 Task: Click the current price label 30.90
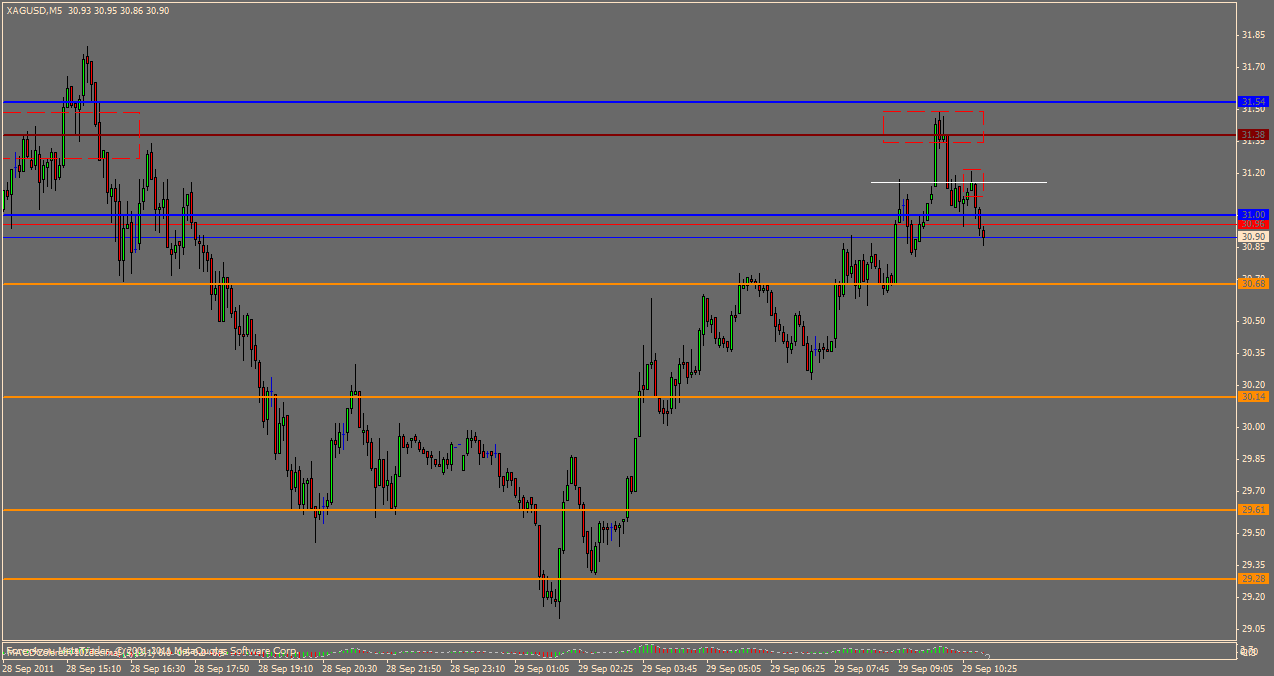click(1253, 237)
